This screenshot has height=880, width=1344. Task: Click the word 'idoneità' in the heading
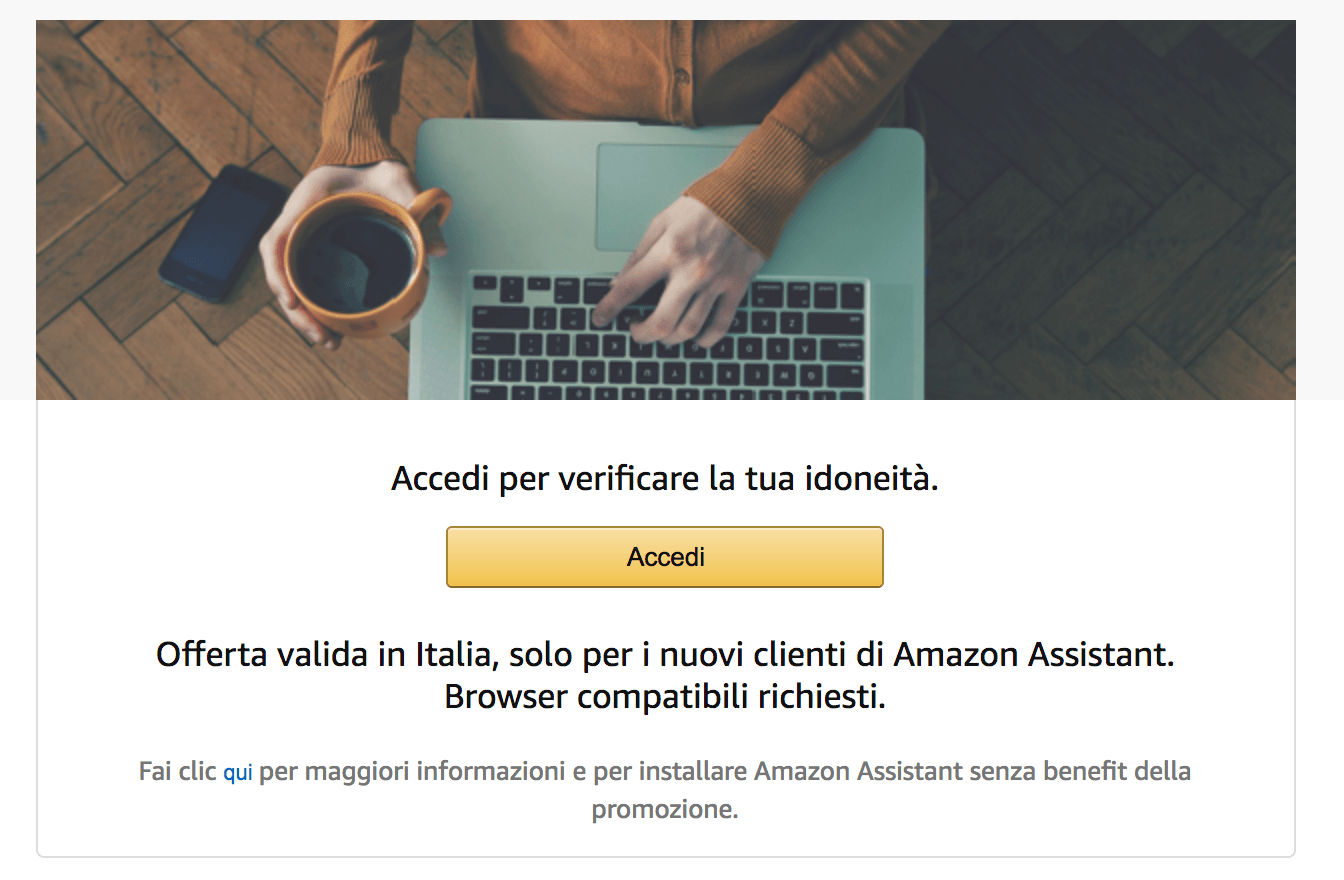coord(872,479)
